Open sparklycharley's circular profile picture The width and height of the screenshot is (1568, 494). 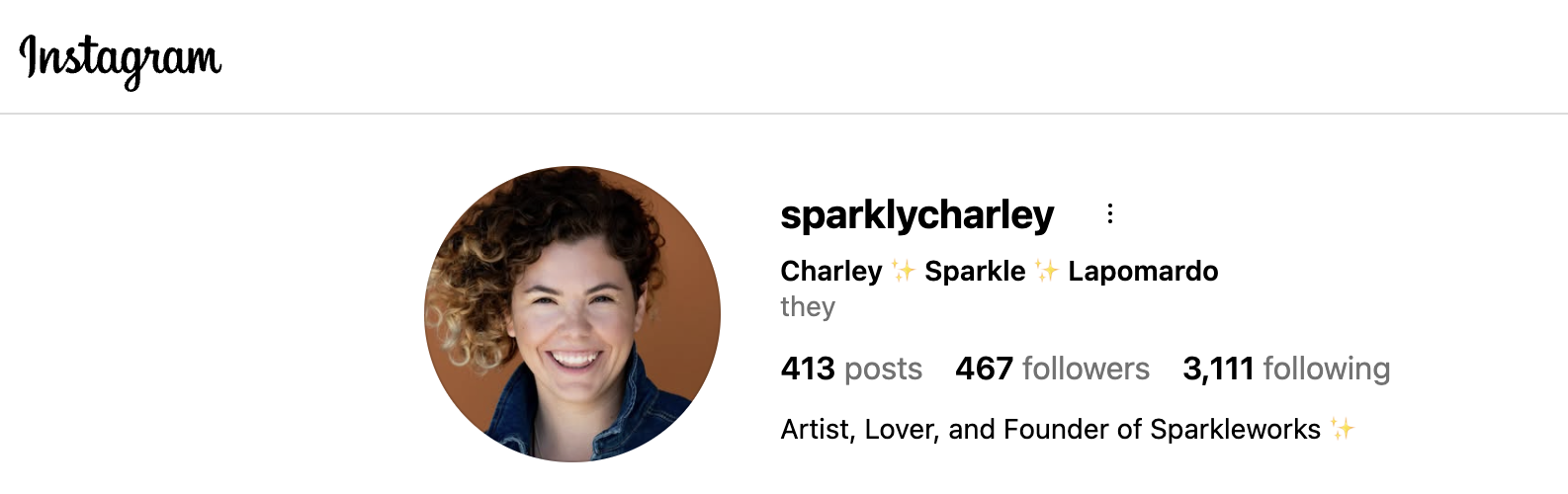tap(572, 314)
